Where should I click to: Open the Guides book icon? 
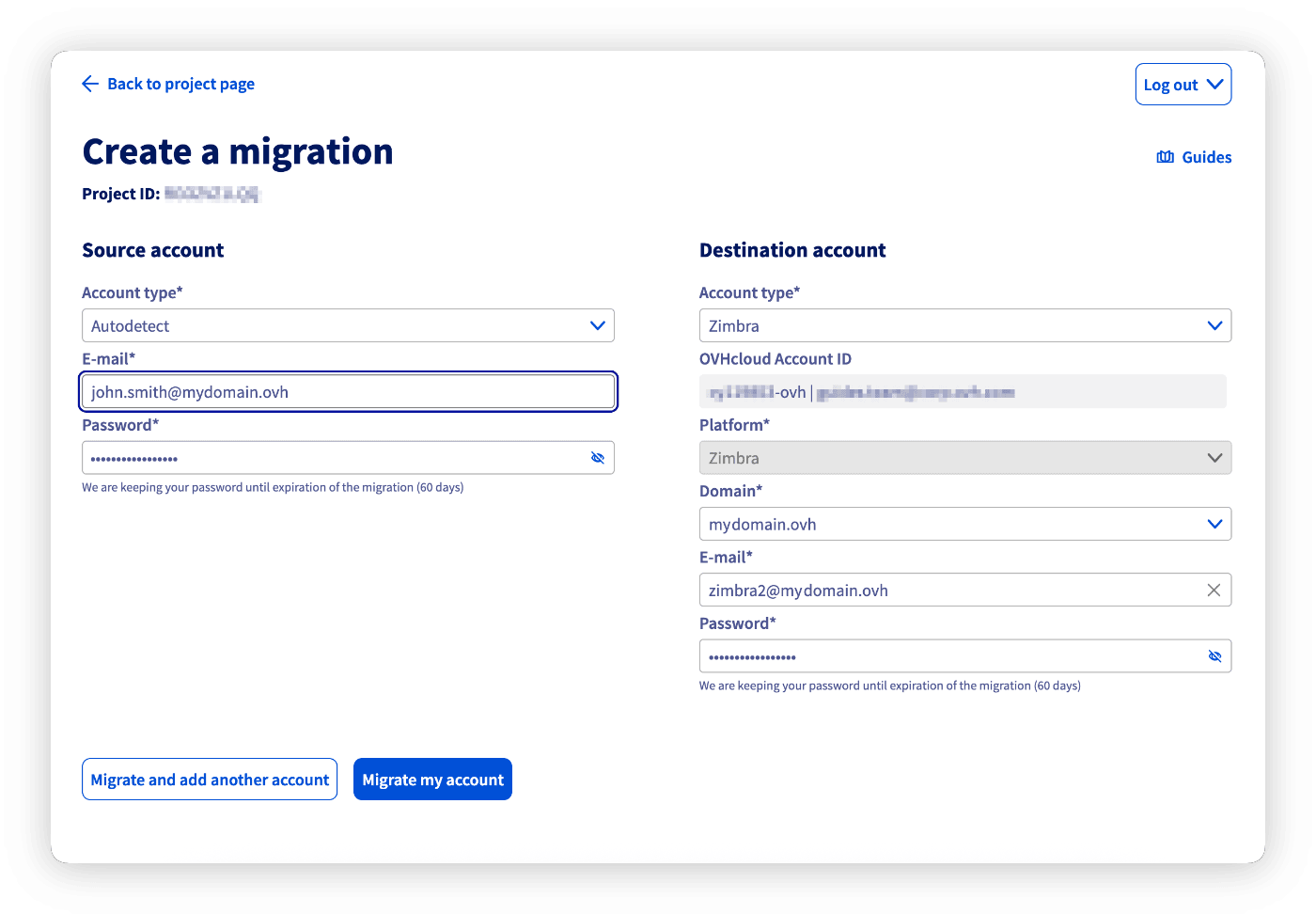pyautogui.click(x=1165, y=157)
